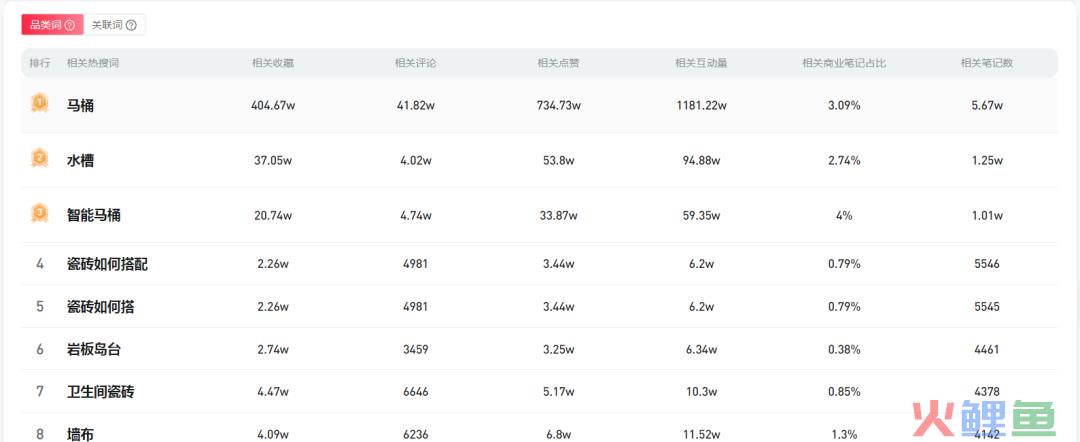Click the gold rank 1 medal icon
The width and height of the screenshot is (1080, 442).
(x=39, y=102)
